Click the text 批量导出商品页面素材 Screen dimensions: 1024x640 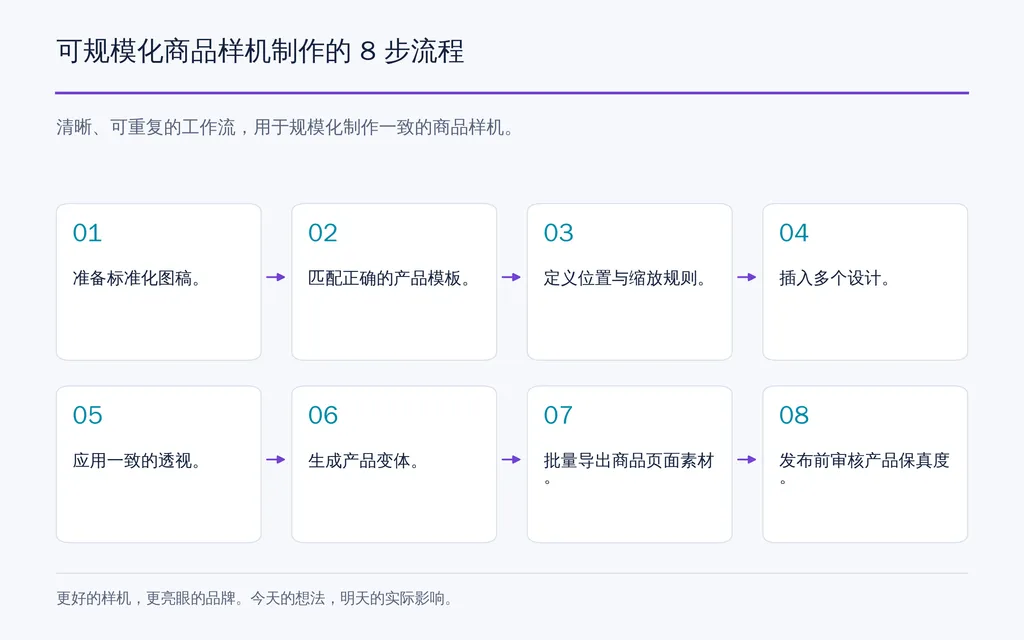[629, 468]
